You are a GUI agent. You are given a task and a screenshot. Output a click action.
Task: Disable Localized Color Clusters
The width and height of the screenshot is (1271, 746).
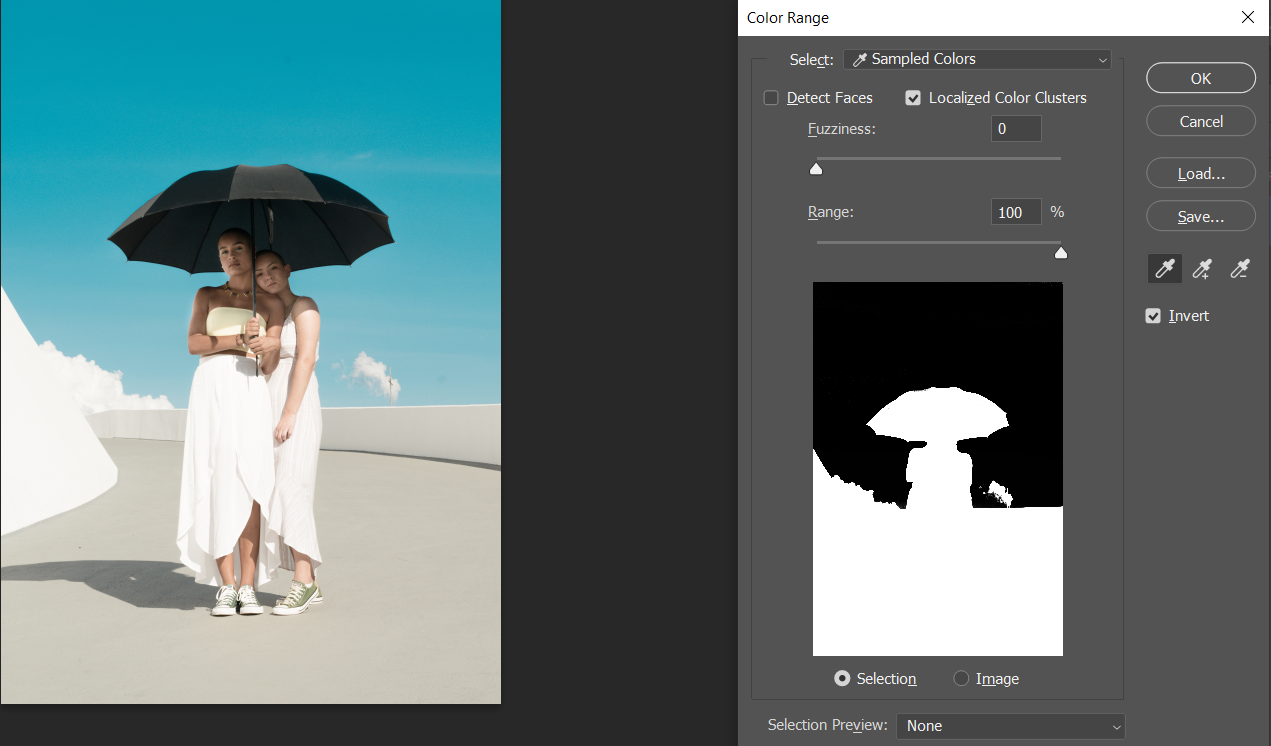912,97
